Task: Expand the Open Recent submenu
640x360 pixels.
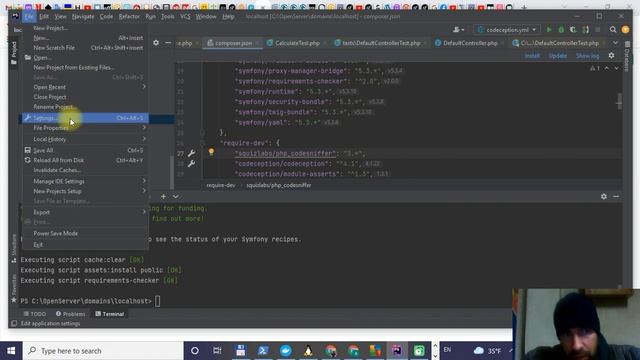Action: (85, 87)
